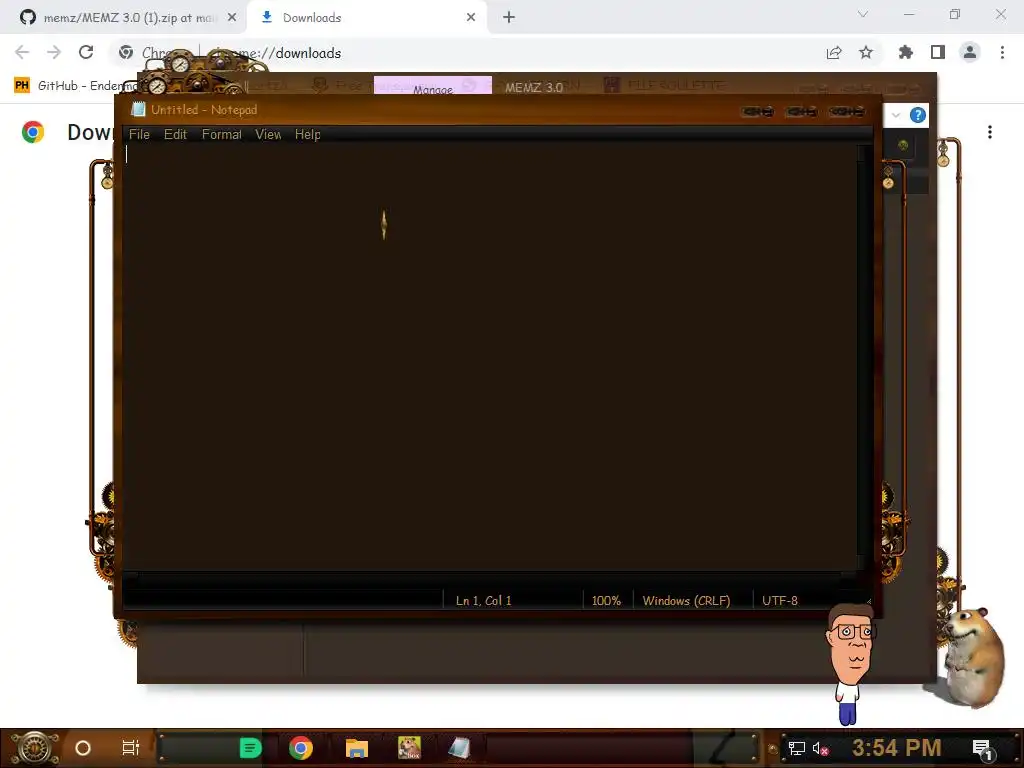Click the Chrome logo on Downloads page
This screenshot has width=1024, height=768.
(33, 132)
